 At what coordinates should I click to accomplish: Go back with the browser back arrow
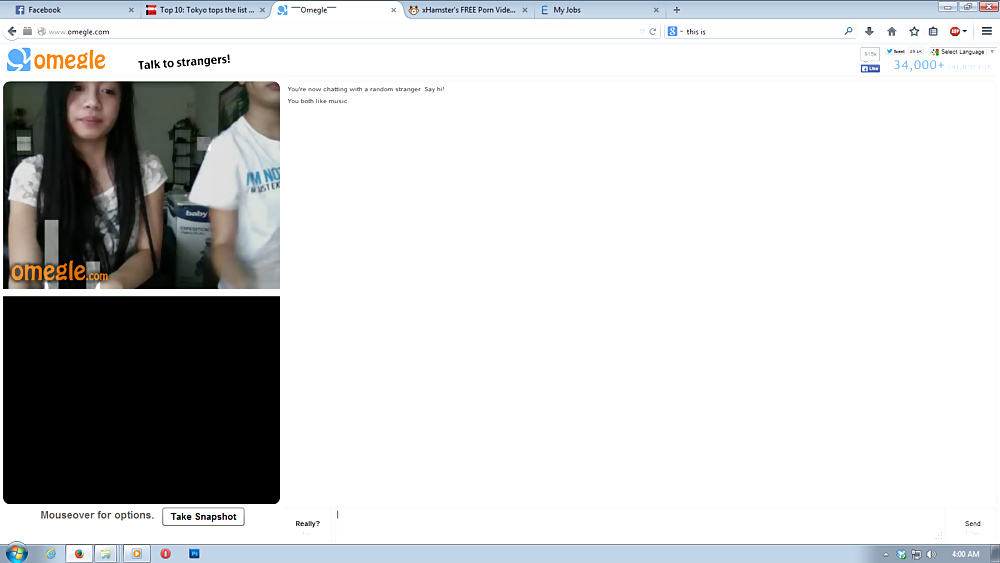(12, 31)
